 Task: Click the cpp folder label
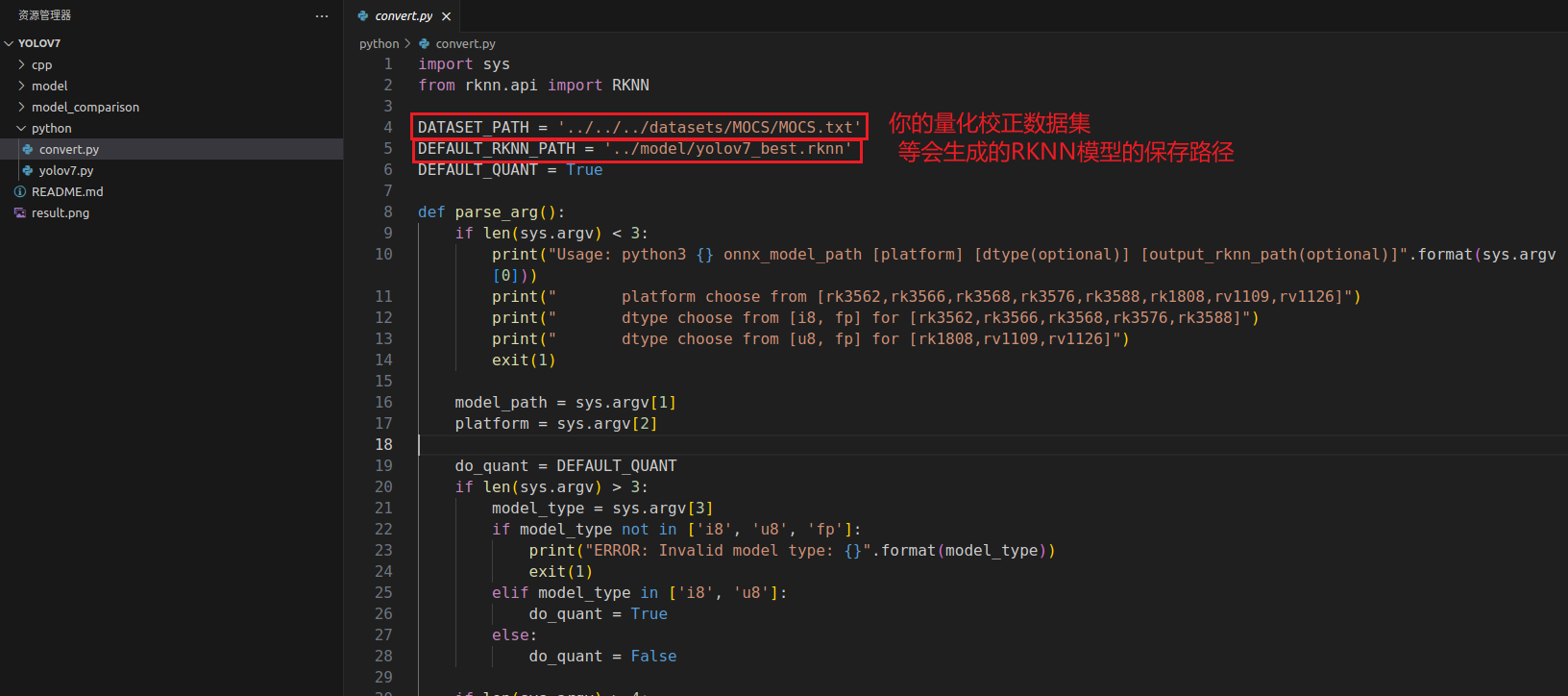(41, 64)
